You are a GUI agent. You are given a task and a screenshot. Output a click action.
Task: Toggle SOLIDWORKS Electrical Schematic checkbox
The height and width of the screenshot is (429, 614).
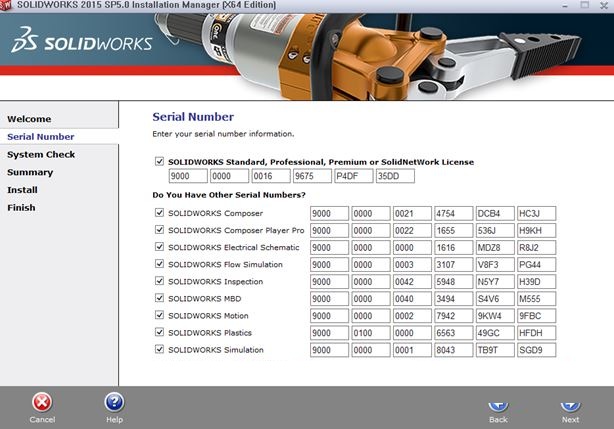159,247
